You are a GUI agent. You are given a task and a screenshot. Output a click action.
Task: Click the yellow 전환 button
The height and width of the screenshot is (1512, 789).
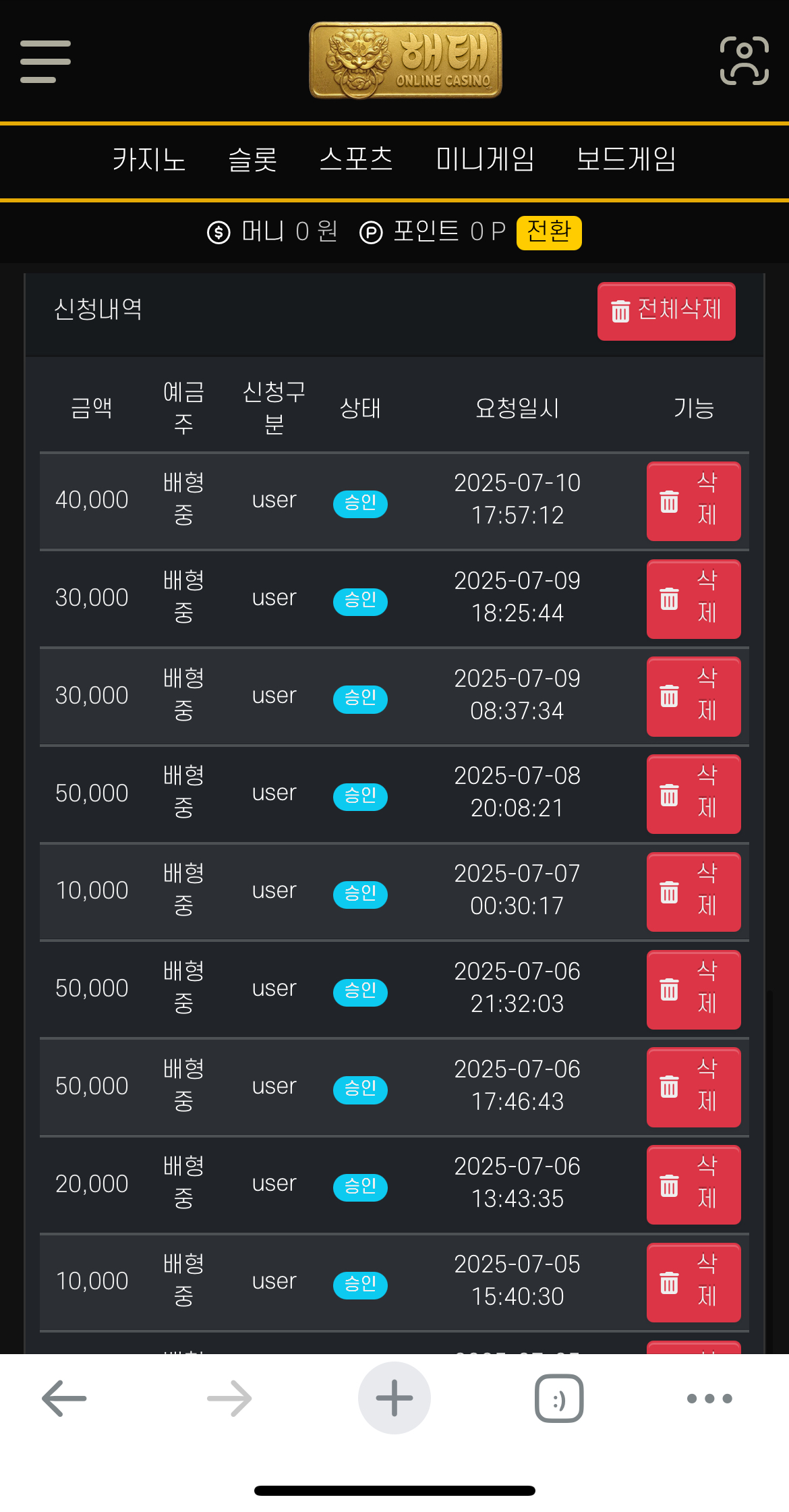point(549,233)
